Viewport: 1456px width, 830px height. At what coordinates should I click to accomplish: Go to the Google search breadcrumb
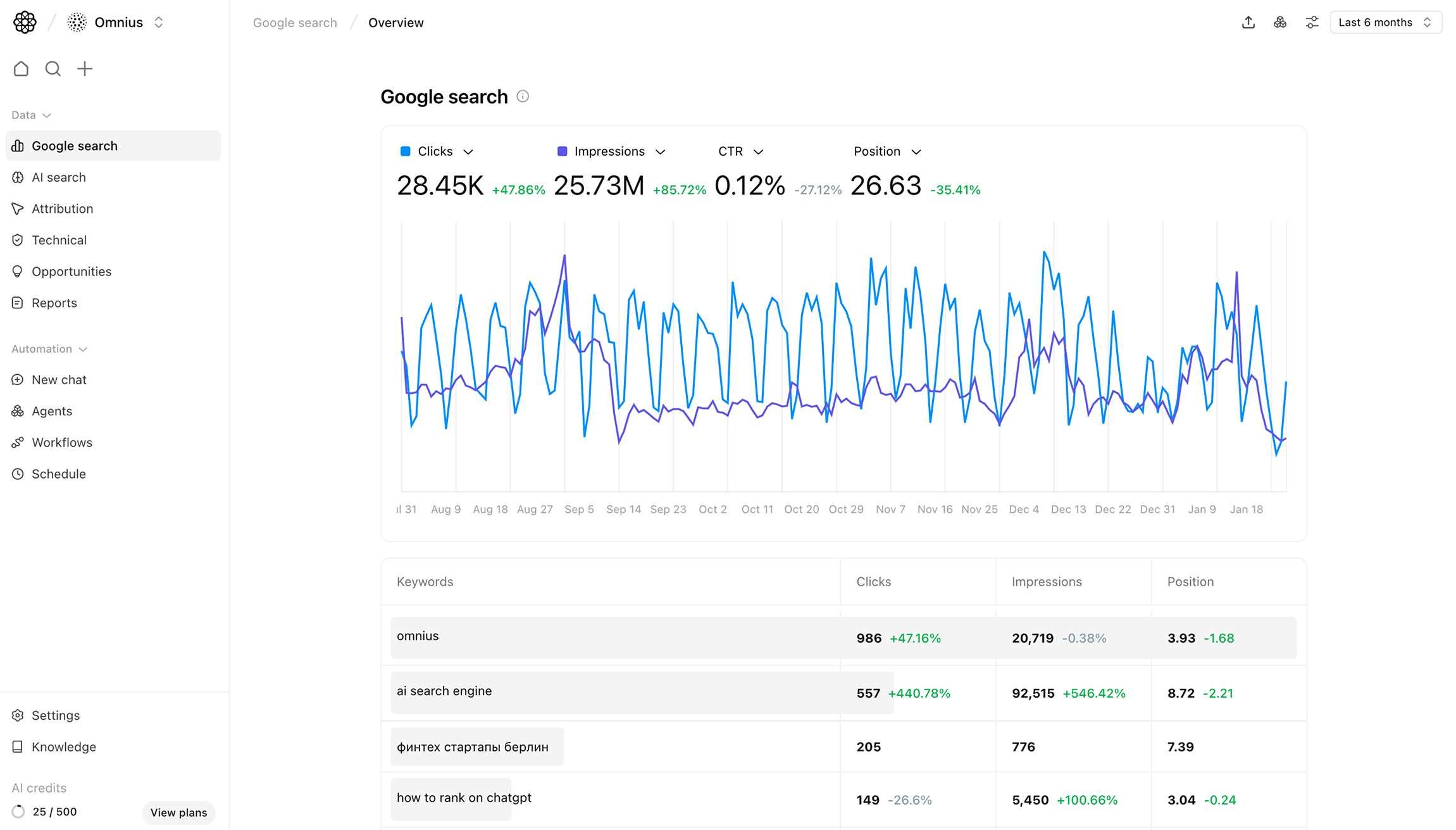pyautogui.click(x=295, y=23)
